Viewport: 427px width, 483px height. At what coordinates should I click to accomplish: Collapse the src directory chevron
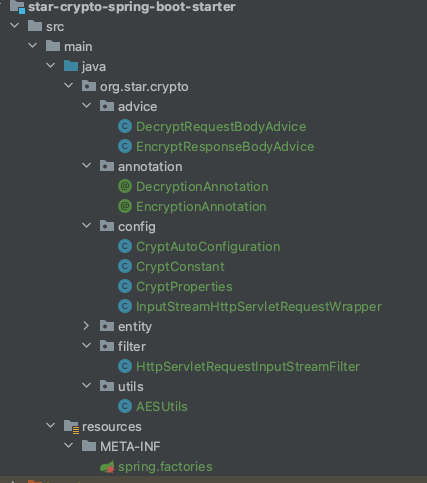click(x=15, y=25)
